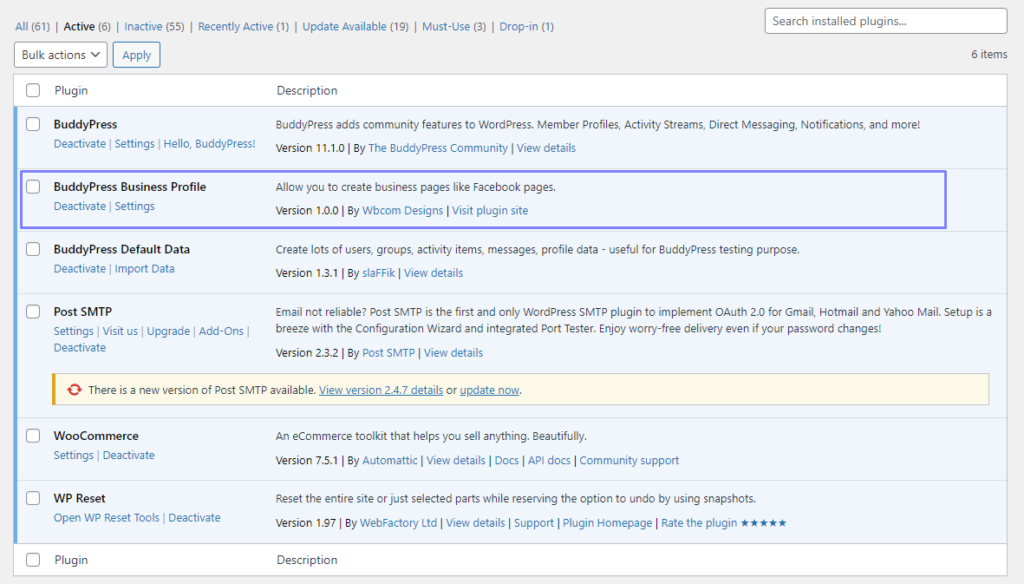
Task: Check the BuddyPress Business Profile checkbox
Action: (x=32, y=186)
